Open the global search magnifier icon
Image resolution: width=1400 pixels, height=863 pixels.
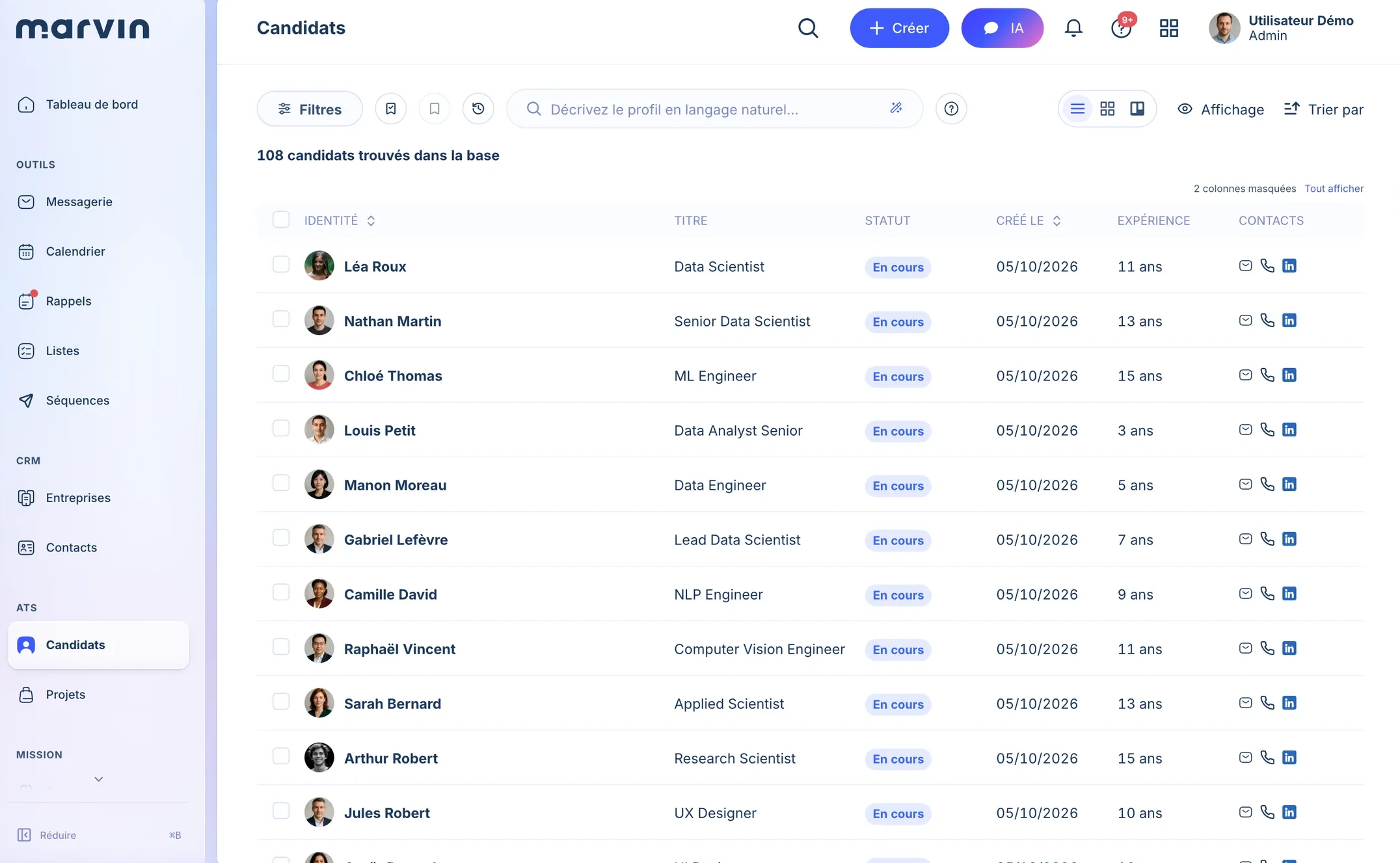pyautogui.click(x=807, y=28)
